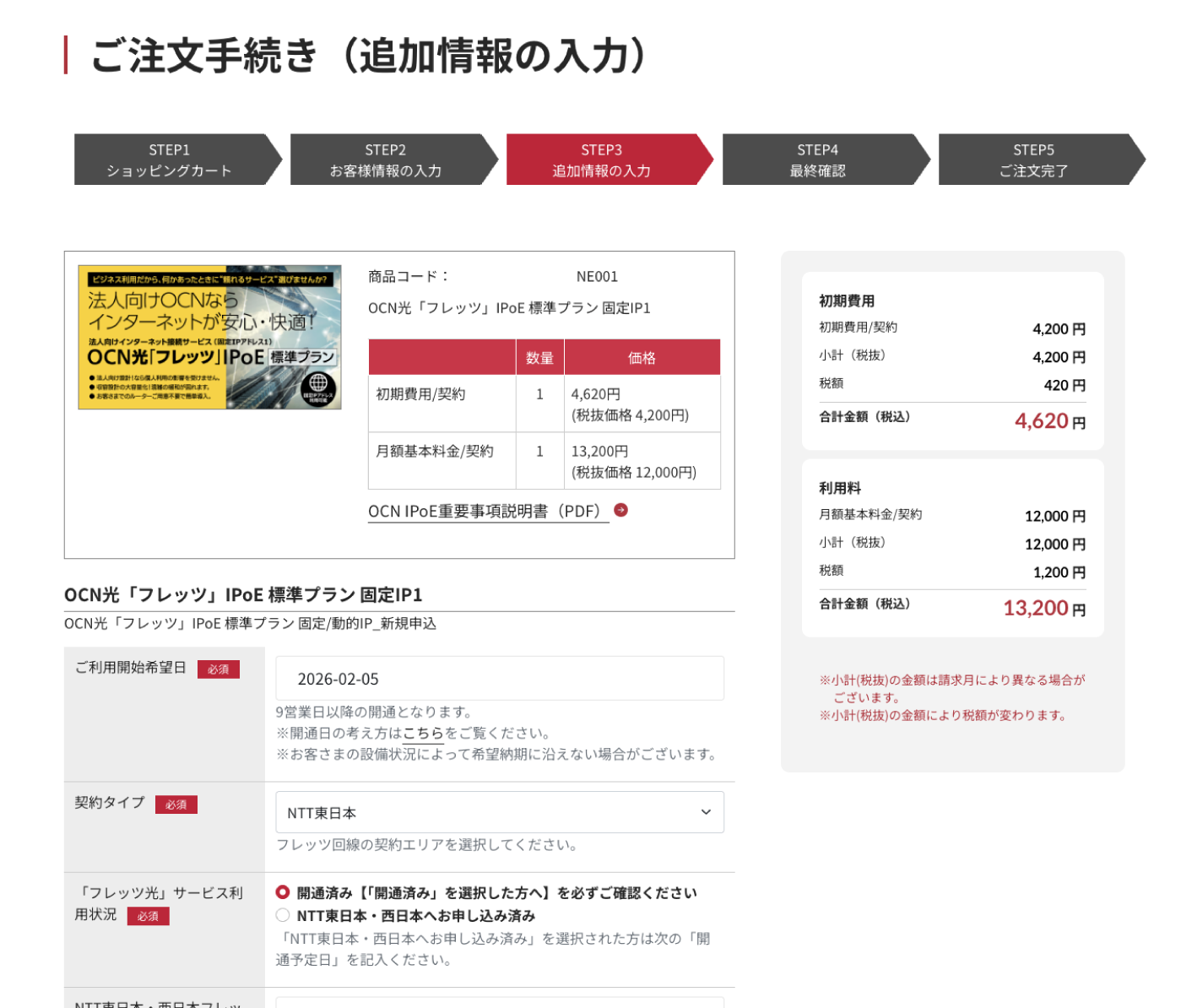Click the dropdown chevron on the 契約タイプ selector
The width and height of the screenshot is (1192, 1008).
[706, 812]
